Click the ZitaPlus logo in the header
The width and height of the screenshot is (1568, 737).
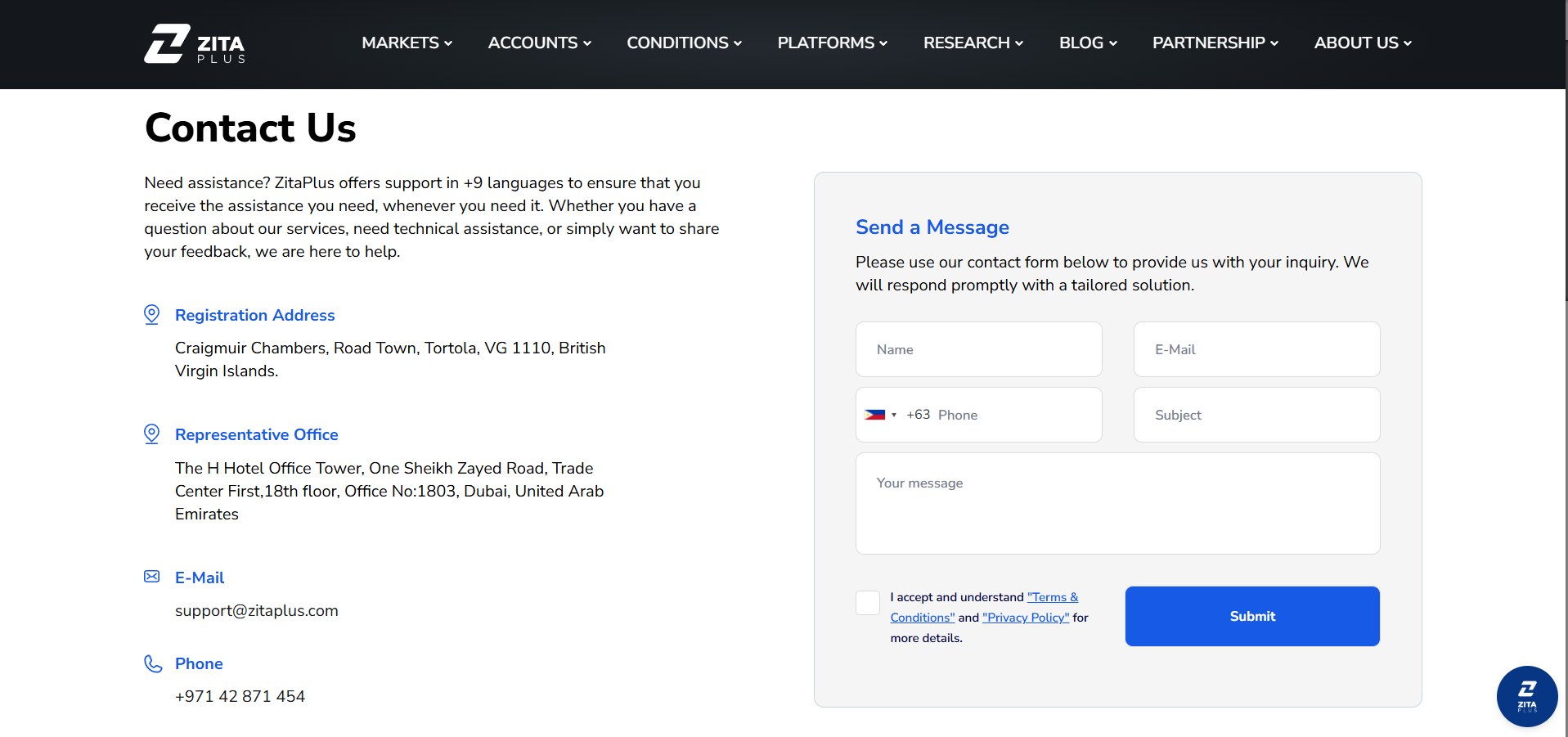[x=195, y=43]
